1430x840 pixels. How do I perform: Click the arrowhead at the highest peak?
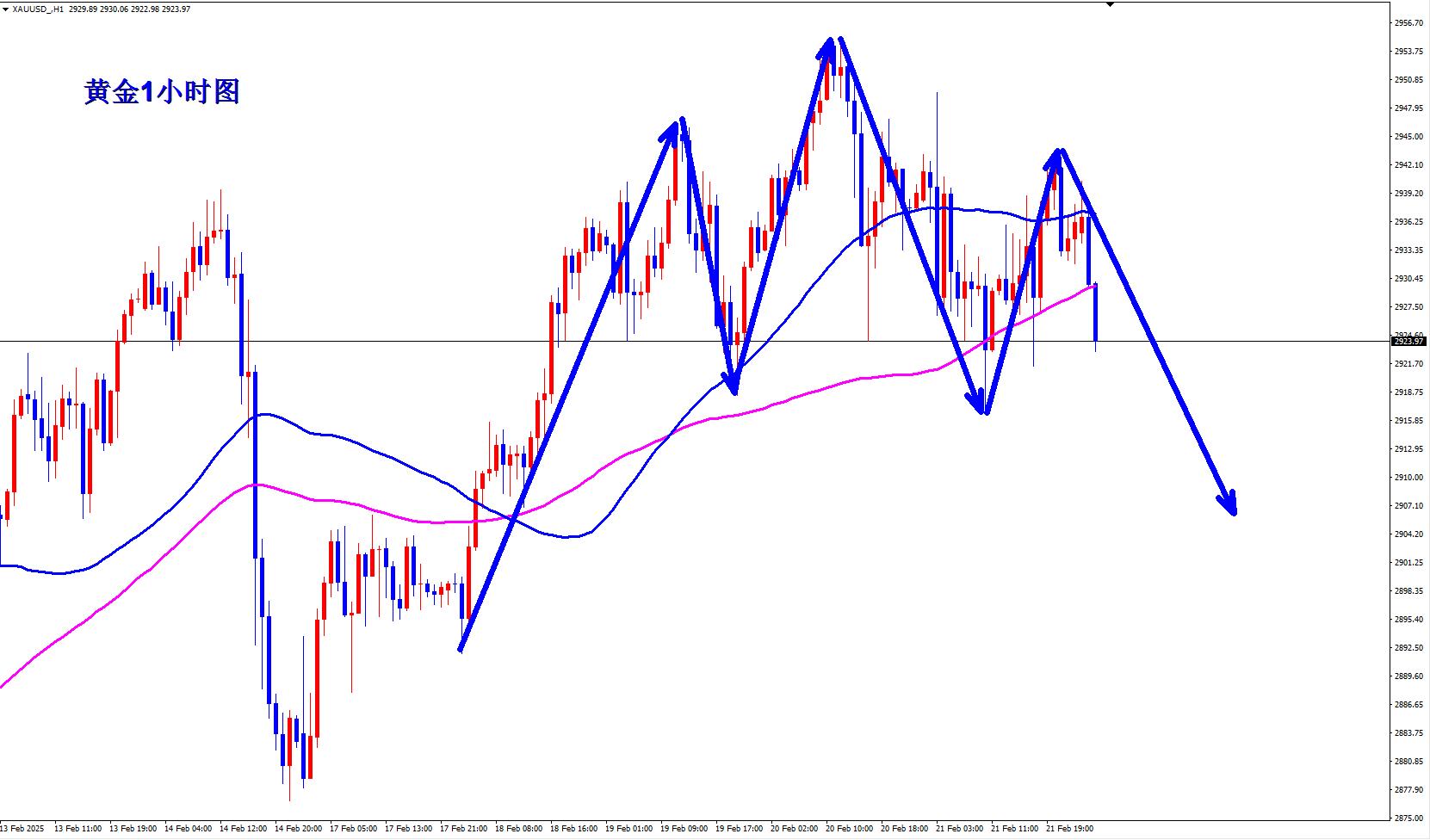pyautogui.click(x=829, y=43)
